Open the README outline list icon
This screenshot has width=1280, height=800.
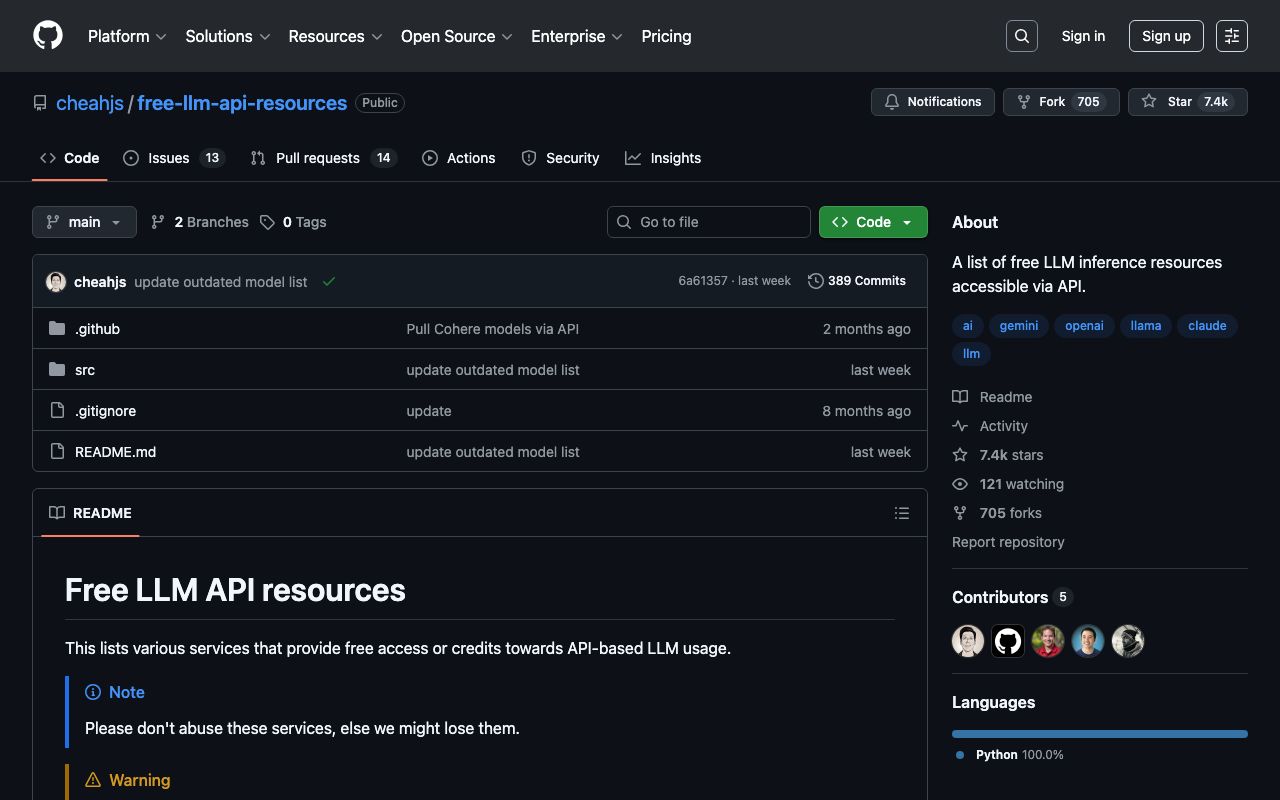[x=901, y=513]
